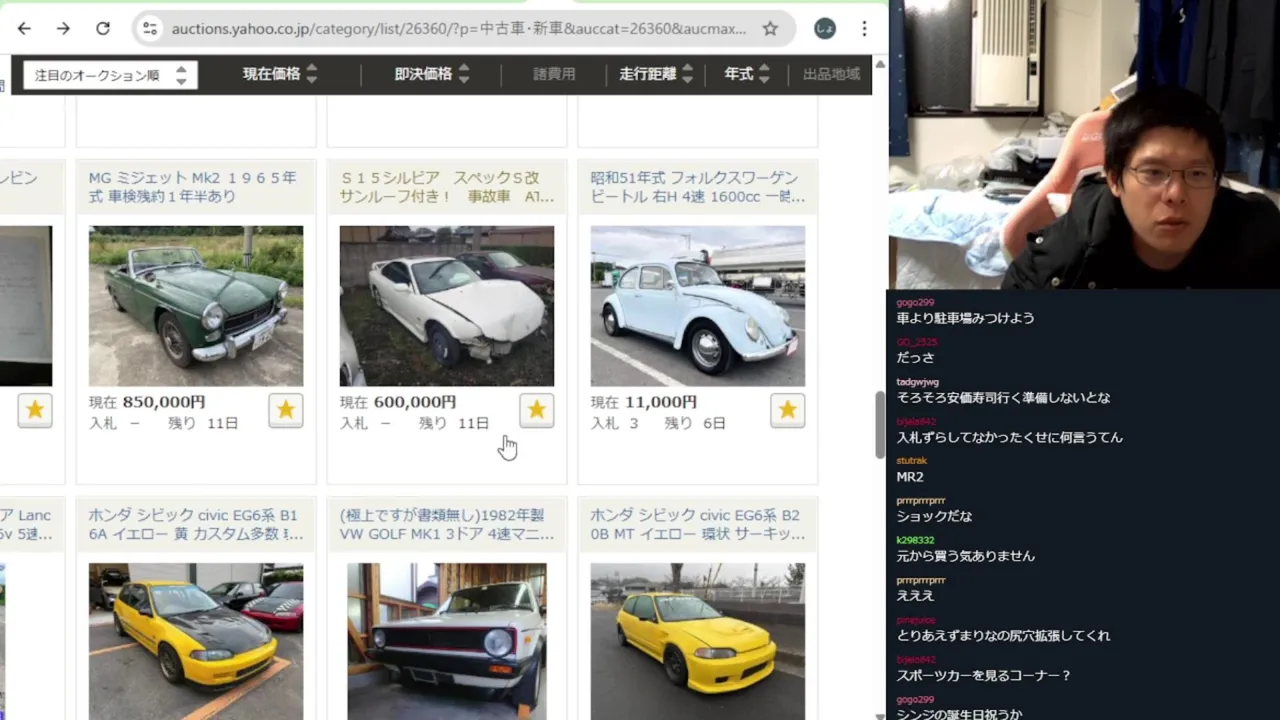Go forward with the browser forward arrow
This screenshot has height=720, width=1280.
pos(63,29)
